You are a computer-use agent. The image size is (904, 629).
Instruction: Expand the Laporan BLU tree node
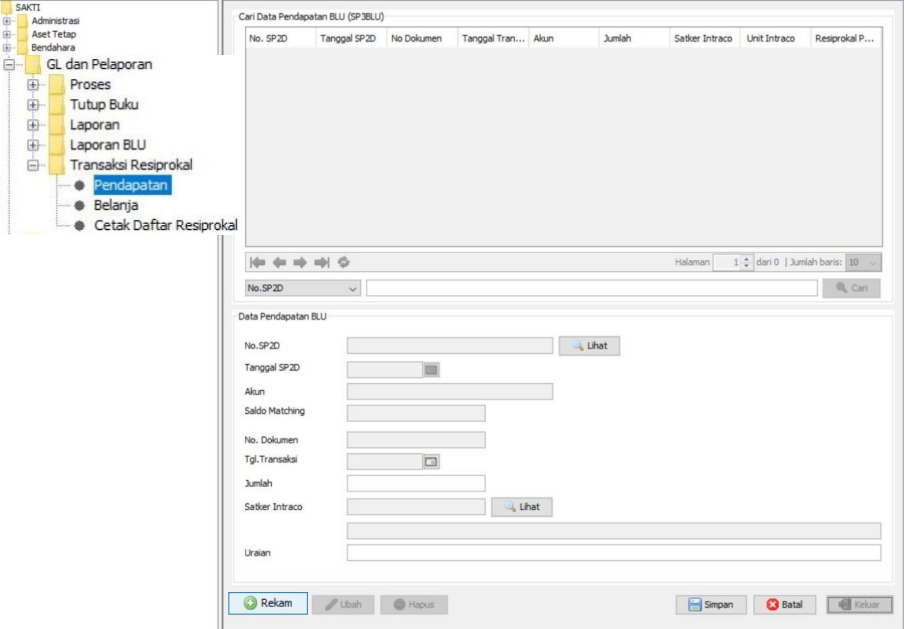pyautogui.click(x=33, y=145)
